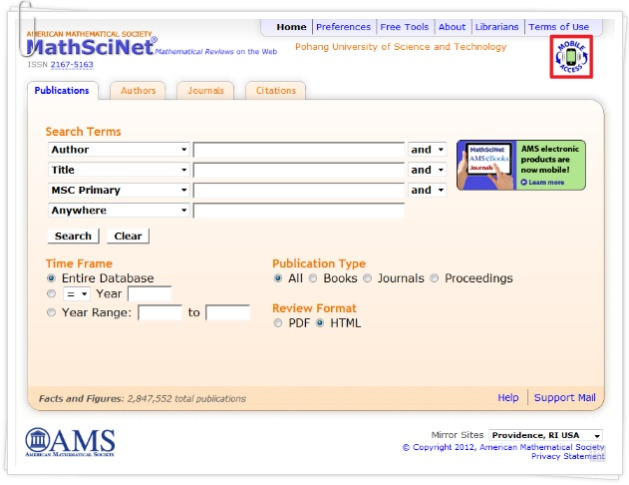Image resolution: width=629 pixels, height=485 pixels.
Task: Click the AMS logo at the bottom
Action: [x=70, y=442]
